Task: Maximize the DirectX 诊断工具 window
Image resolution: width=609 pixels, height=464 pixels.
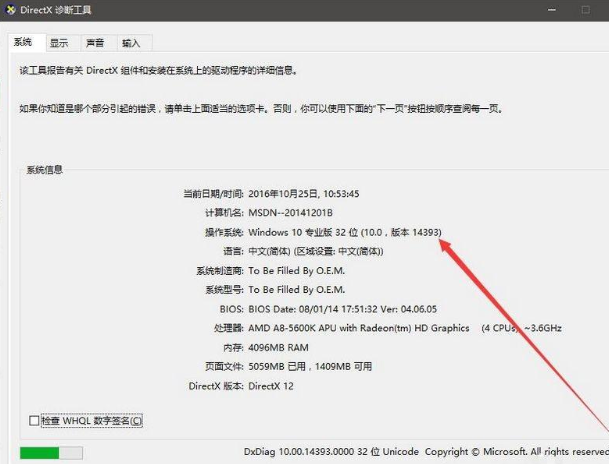Action: pyautogui.click(x=585, y=10)
